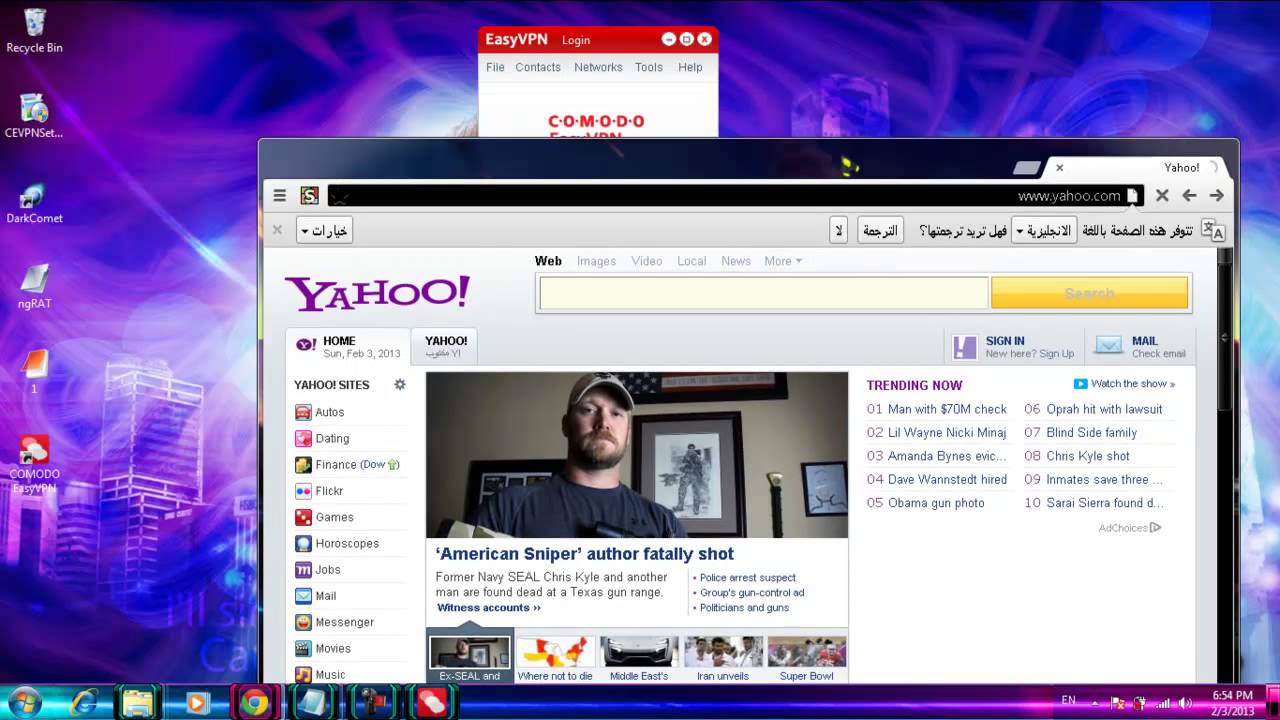Select the Web search tab
Screen dimensions: 1280x720
[548, 261]
